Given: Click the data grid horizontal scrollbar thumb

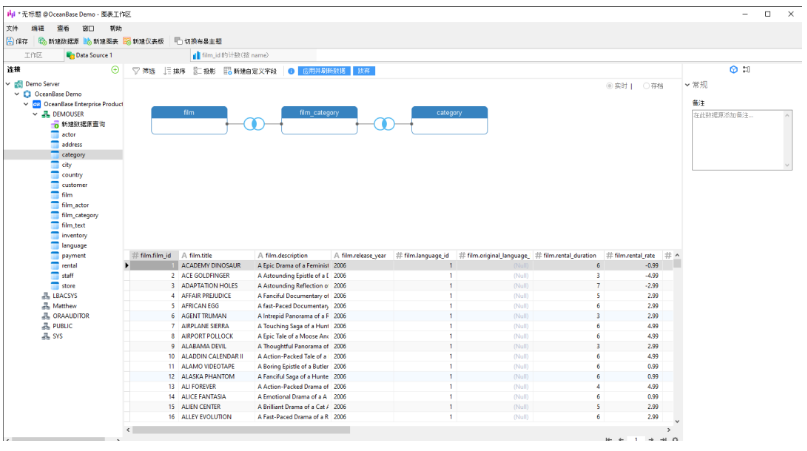Looking at the screenshot, I should [x=241, y=430].
